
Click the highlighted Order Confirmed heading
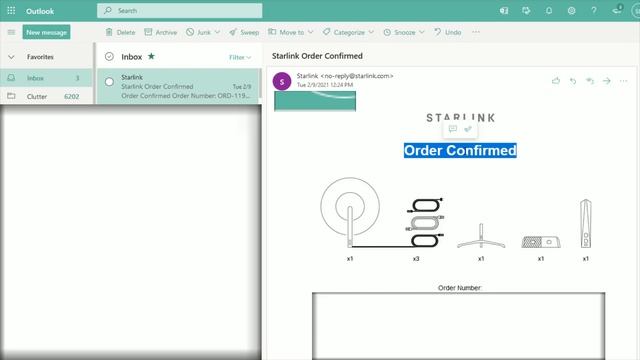[460, 150]
